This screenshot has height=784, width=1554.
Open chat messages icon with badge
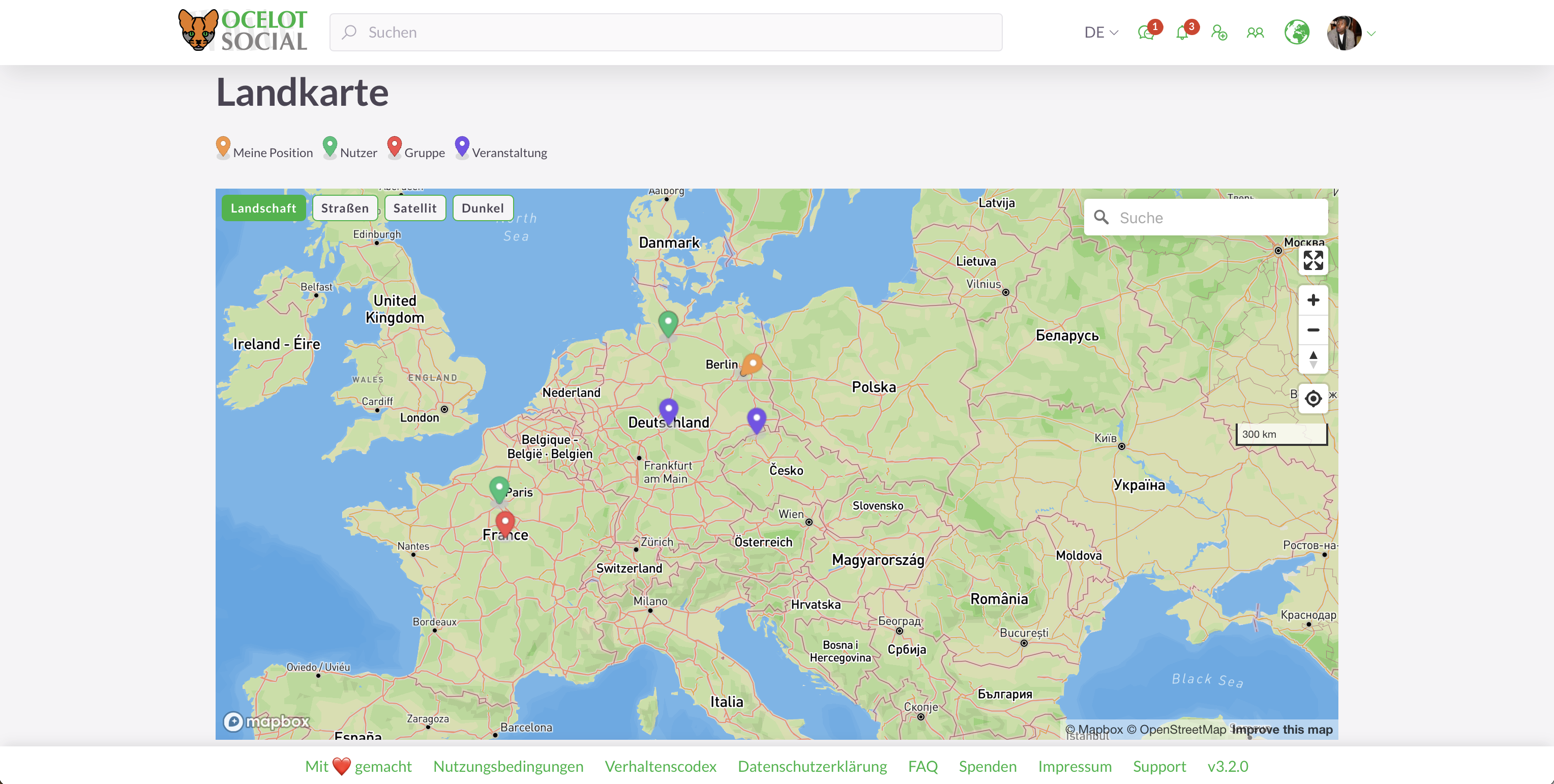(1146, 33)
